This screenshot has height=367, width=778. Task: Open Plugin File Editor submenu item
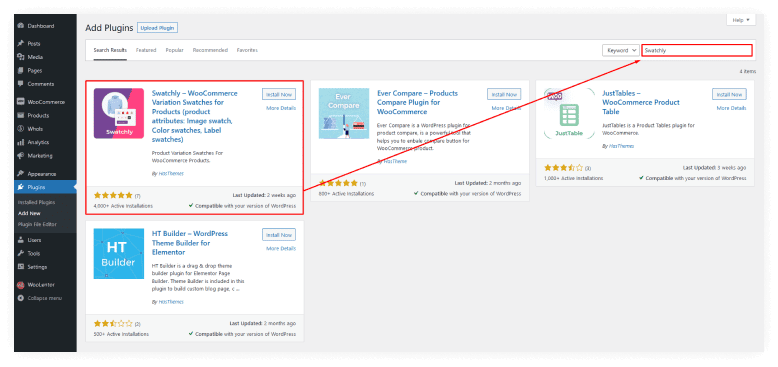38,224
